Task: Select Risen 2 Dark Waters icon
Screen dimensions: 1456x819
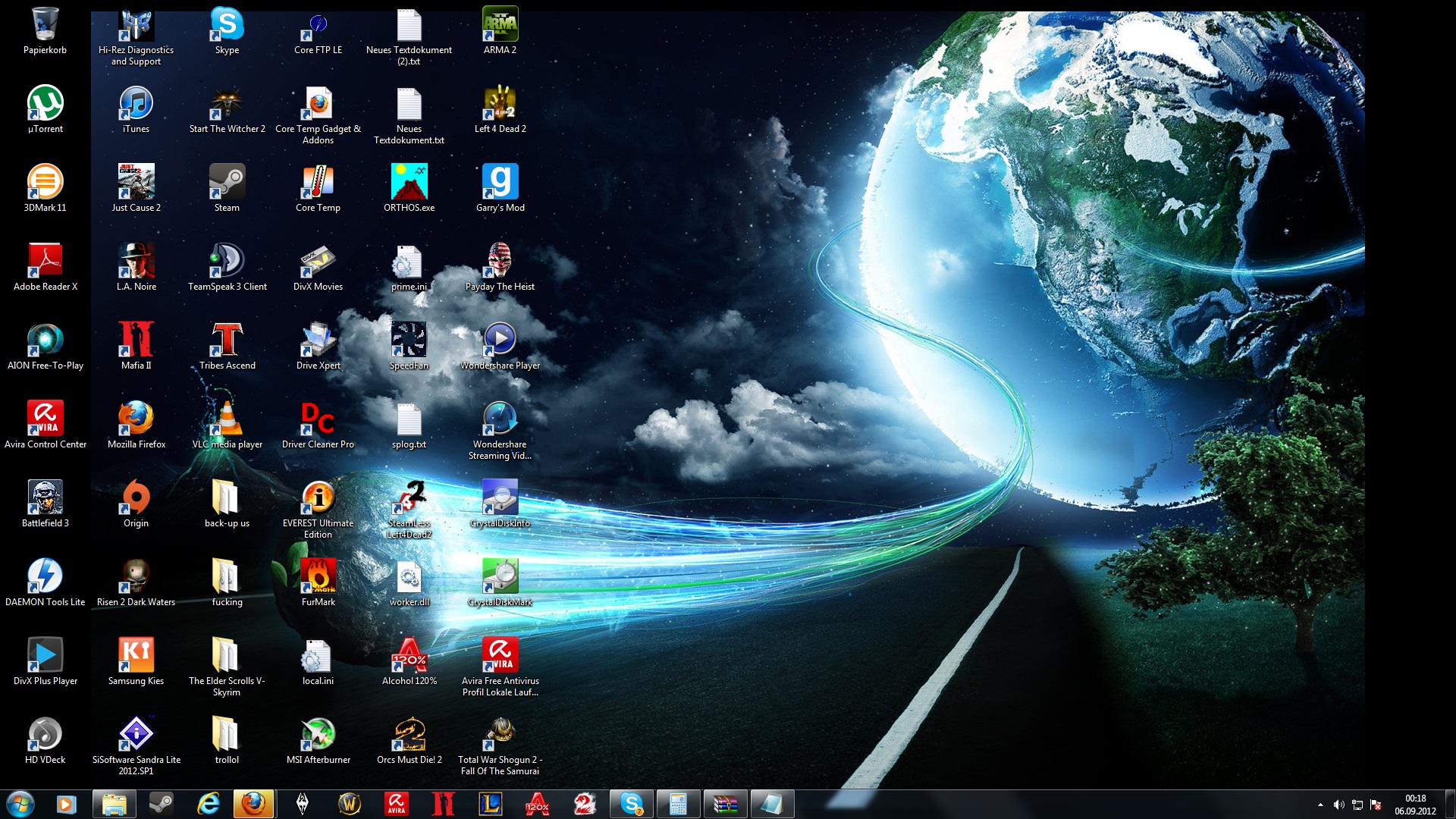Action: pyautogui.click(x=136, y=582)
